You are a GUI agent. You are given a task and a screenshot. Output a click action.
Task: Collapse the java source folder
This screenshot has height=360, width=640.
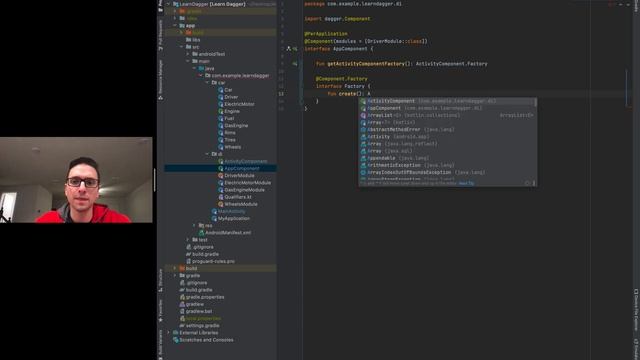pos(194,68)
